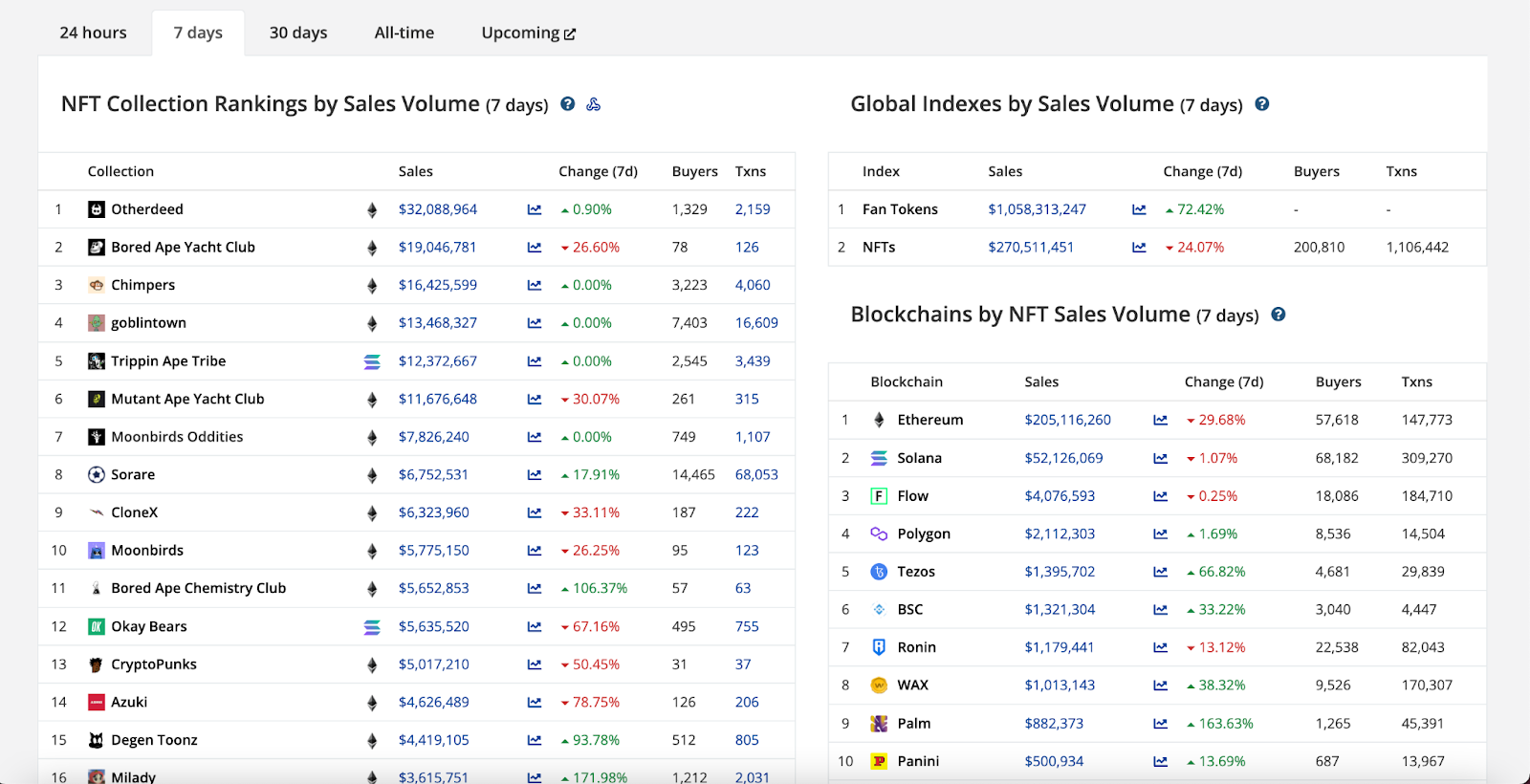
Task: Switch to All-time rankings tab
Action: click(x=404, y=33)
